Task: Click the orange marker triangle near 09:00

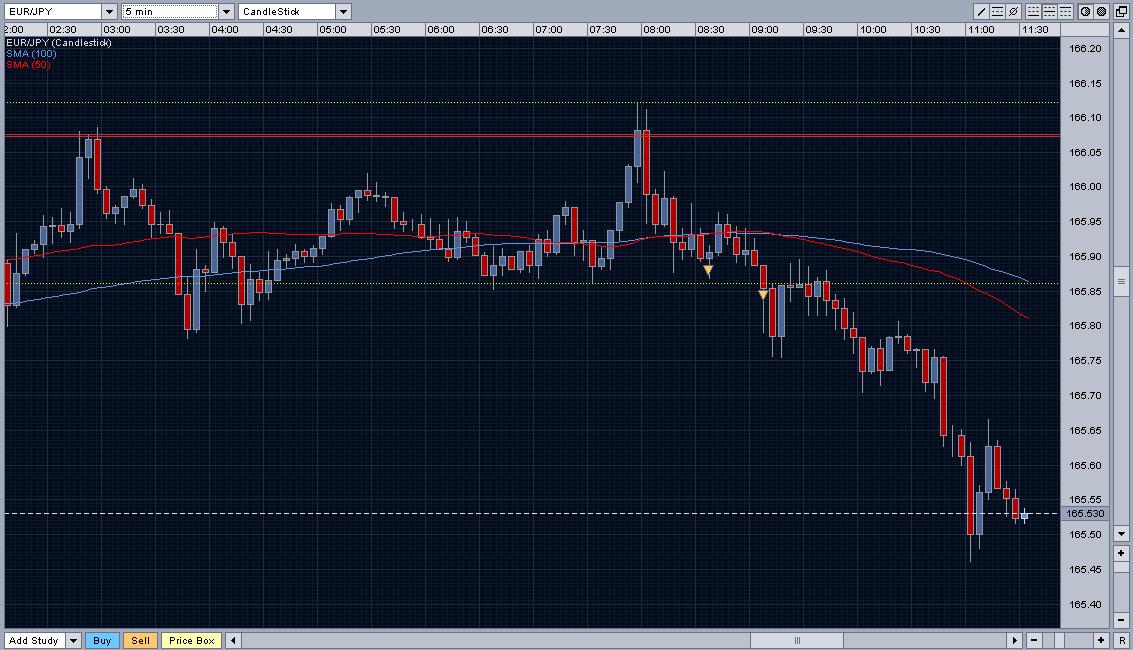Action: 763,295
